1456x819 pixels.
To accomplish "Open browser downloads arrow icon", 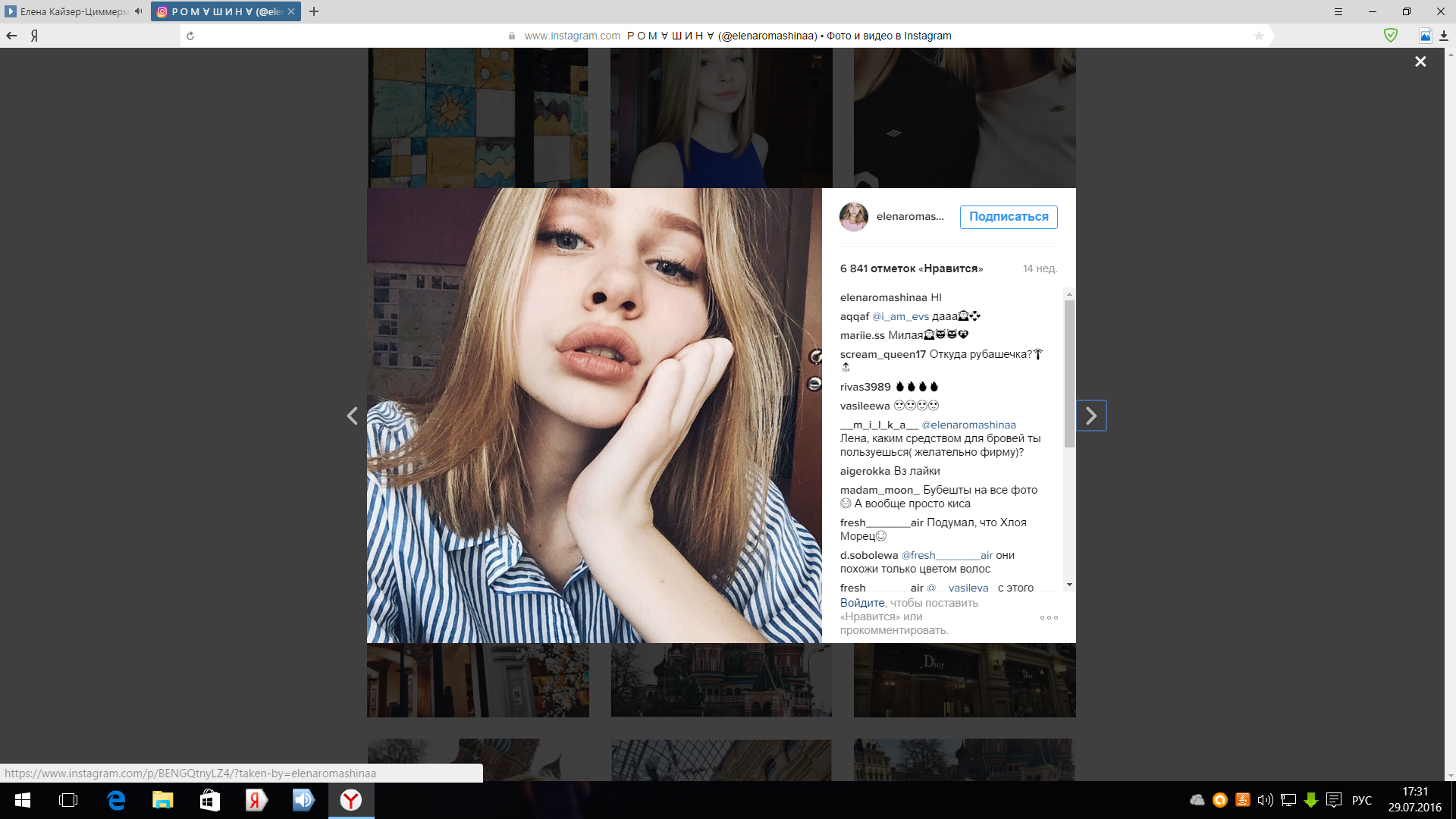I will [1444, 36].
